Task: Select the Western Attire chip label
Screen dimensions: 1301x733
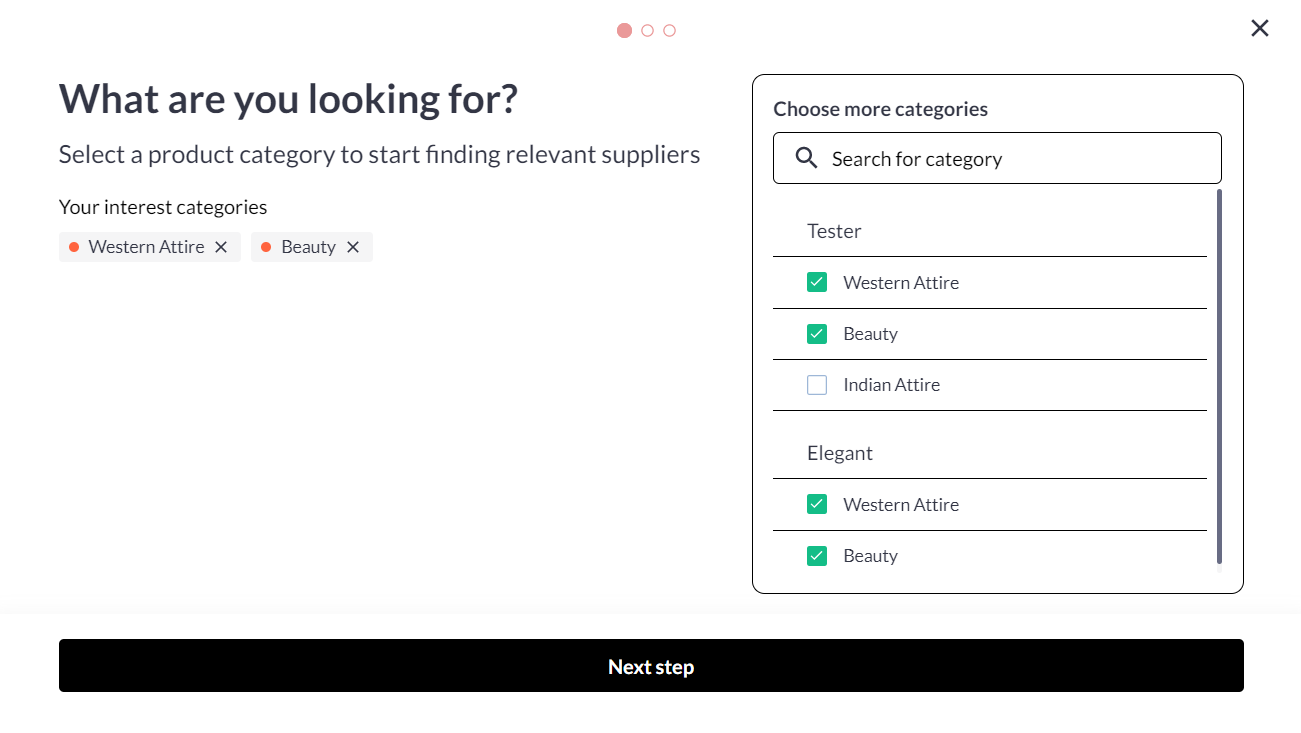Action: coord(146,247)
